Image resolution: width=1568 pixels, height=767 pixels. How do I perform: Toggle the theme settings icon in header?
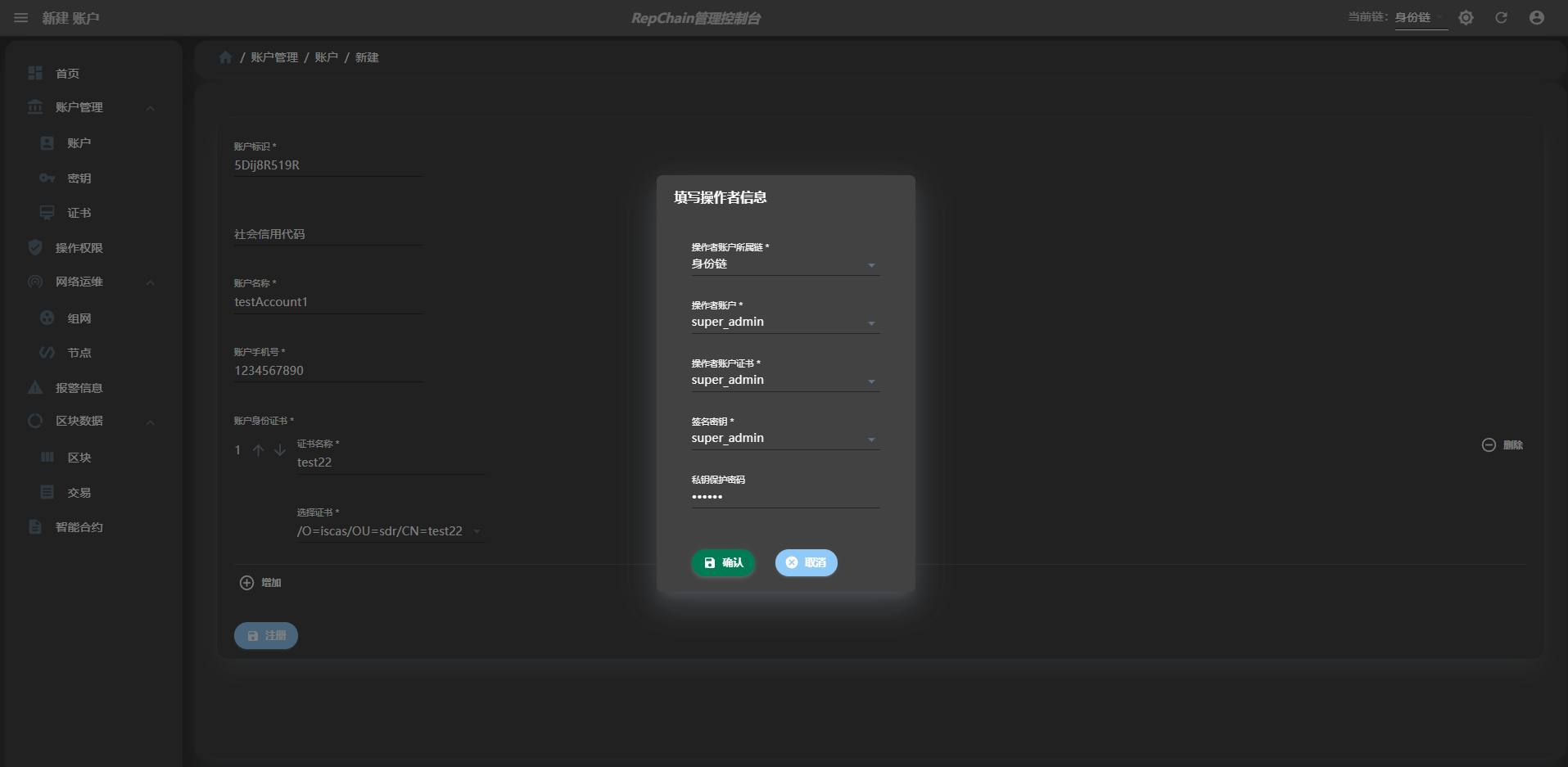pyautogui.click(x=1466, y=18)
